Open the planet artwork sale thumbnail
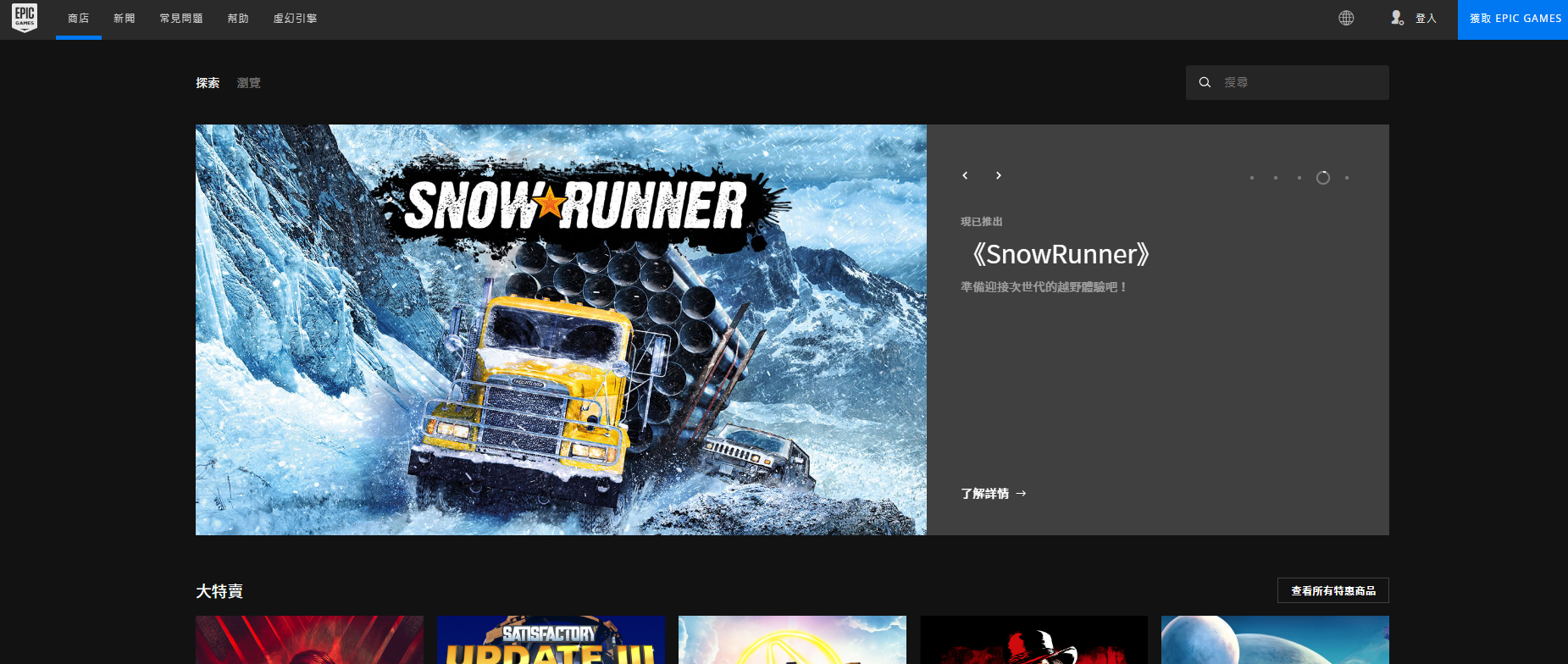The image size is (1568, 664). pos(1275,640)
